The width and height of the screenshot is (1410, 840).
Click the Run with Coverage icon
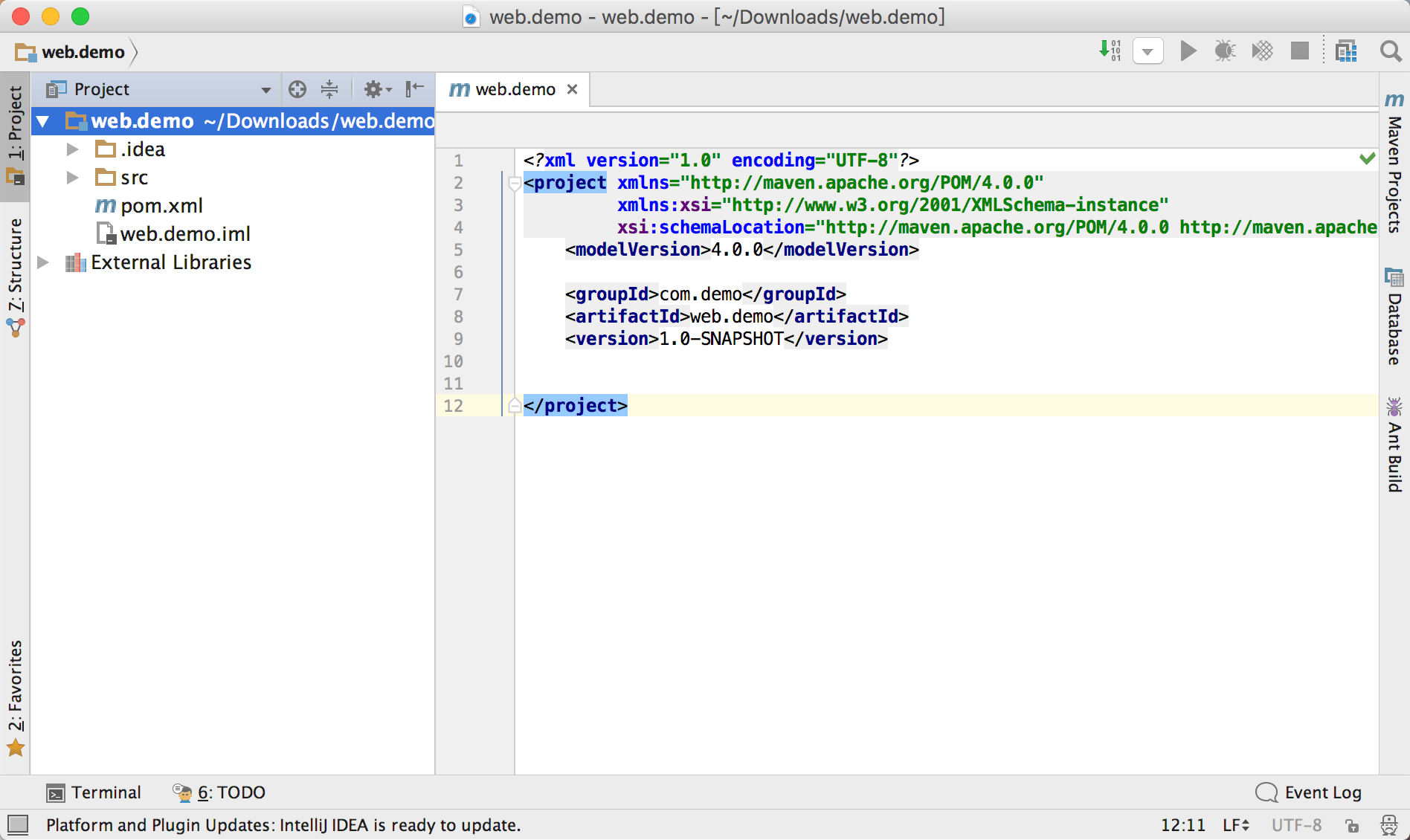tap(1262, 51)
